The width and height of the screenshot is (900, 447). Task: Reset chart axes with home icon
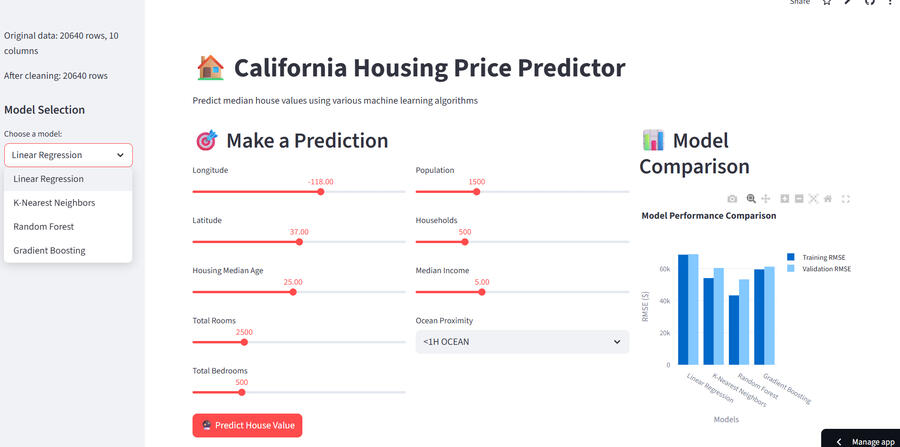click(828, 199)
